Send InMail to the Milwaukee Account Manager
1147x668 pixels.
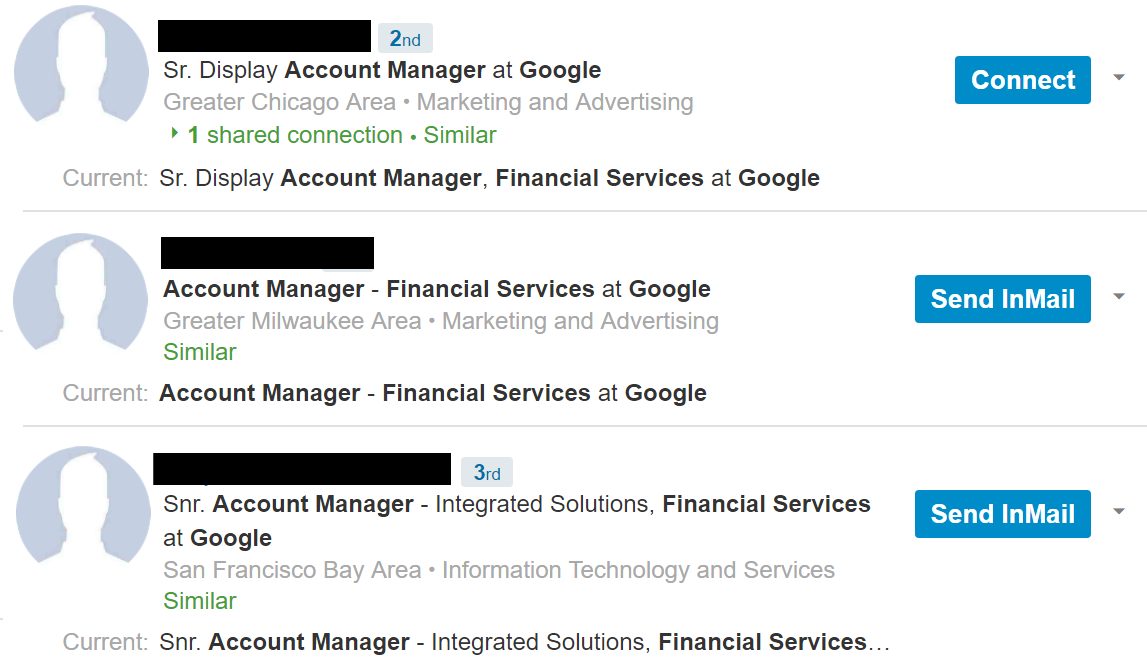coord(1002,299)
